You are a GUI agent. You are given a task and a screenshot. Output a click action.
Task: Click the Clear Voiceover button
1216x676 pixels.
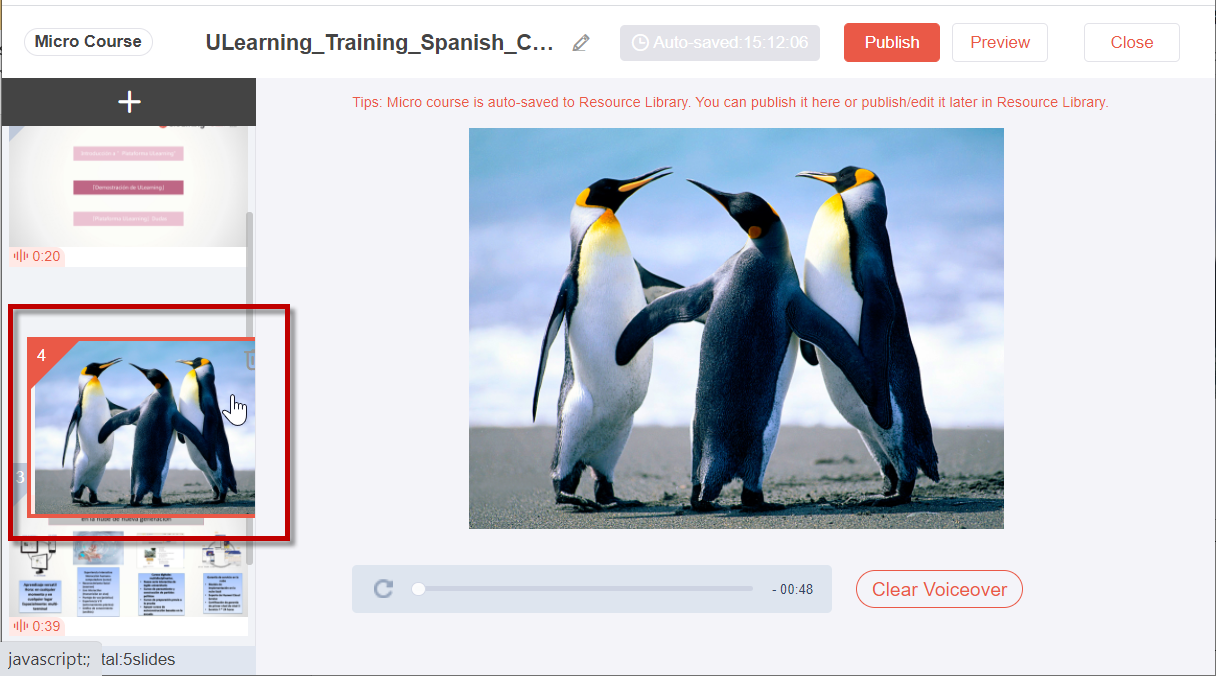(x=939, y=589)
